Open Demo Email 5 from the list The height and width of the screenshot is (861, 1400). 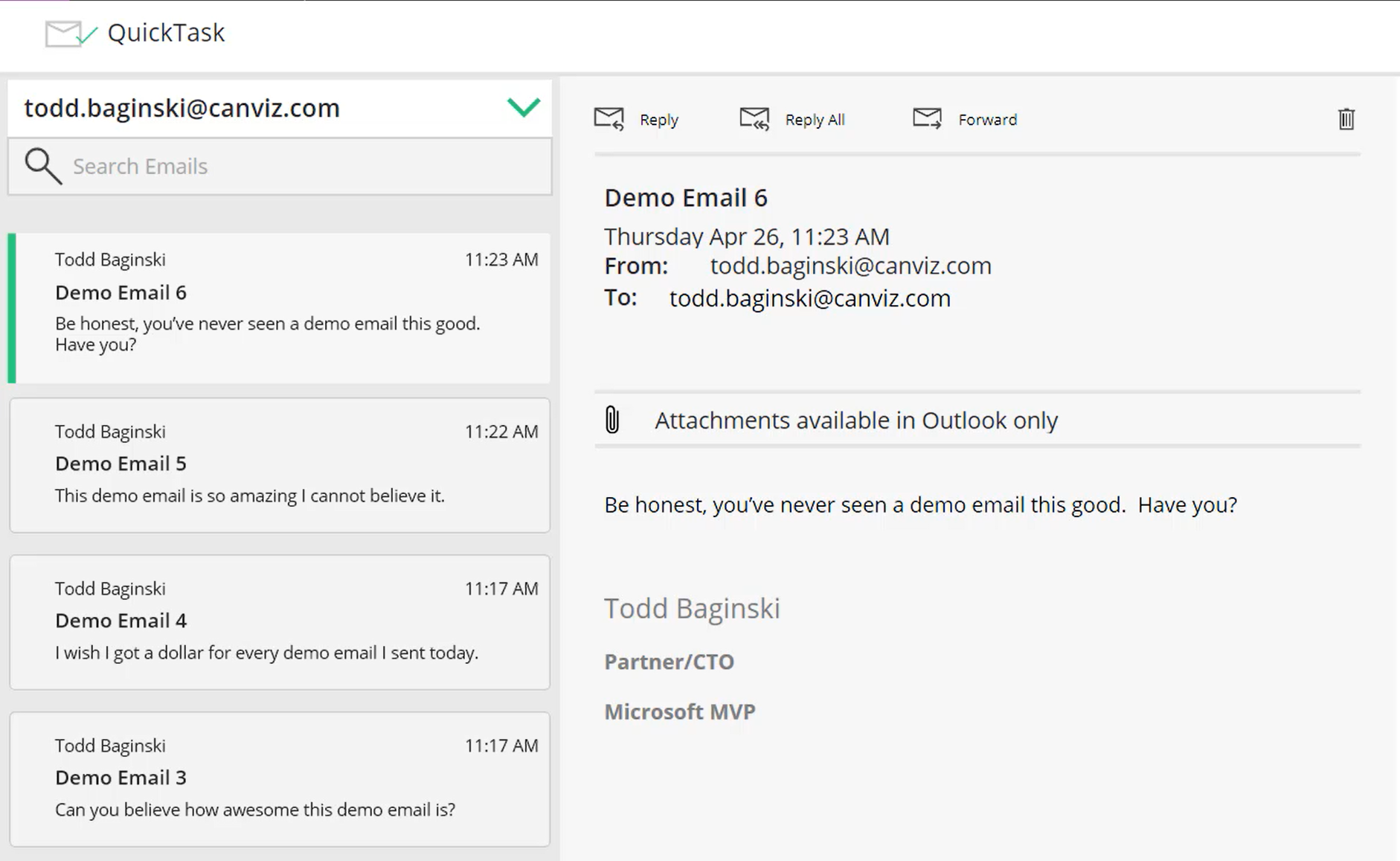point(280,465)
